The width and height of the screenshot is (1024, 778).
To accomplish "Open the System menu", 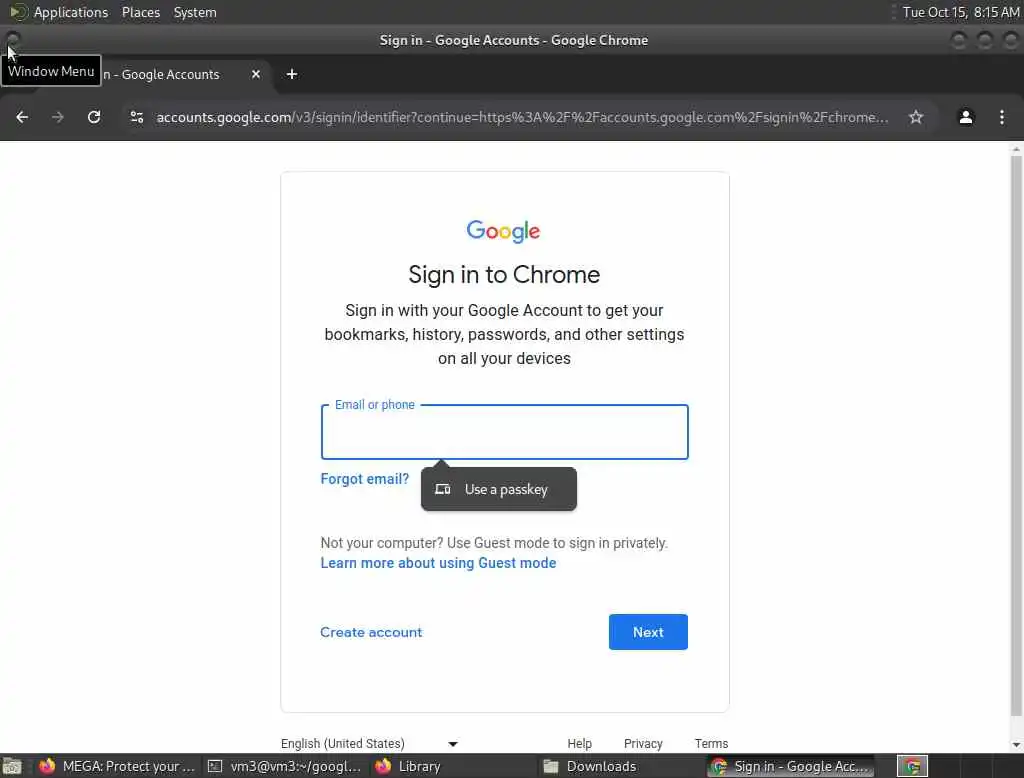I will pyautogui.click(x=195, y=12).
